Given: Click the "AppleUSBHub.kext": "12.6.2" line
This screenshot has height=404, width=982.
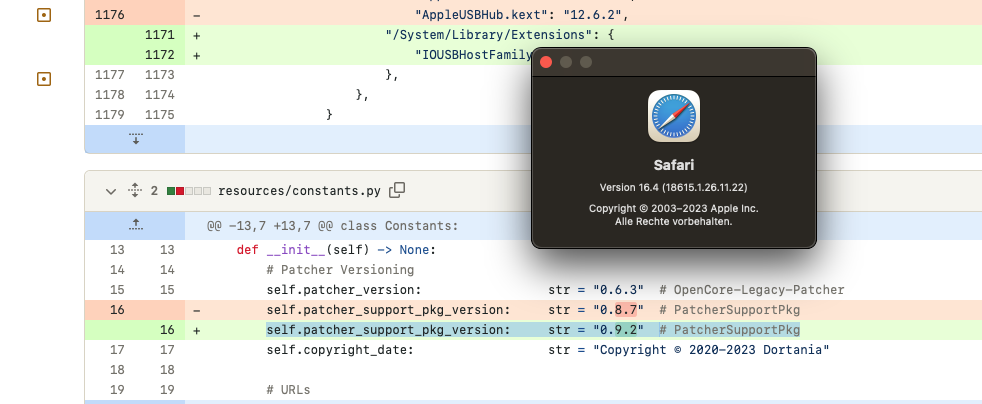Looking at the screenshot, I should 522,15.
